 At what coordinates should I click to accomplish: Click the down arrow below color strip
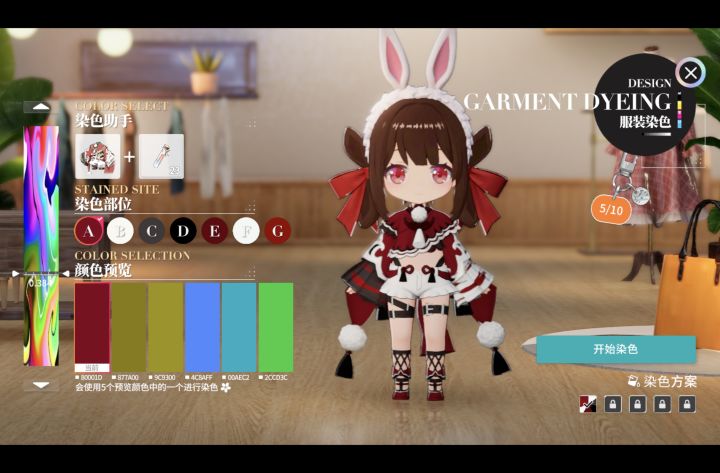point(41,385)
